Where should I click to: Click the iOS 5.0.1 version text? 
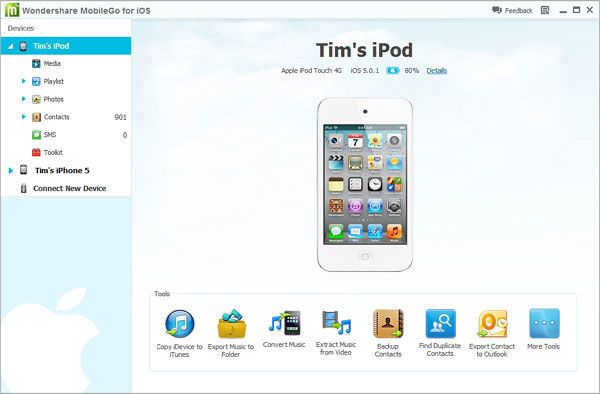pyautogui.click(x=365, y=71)
